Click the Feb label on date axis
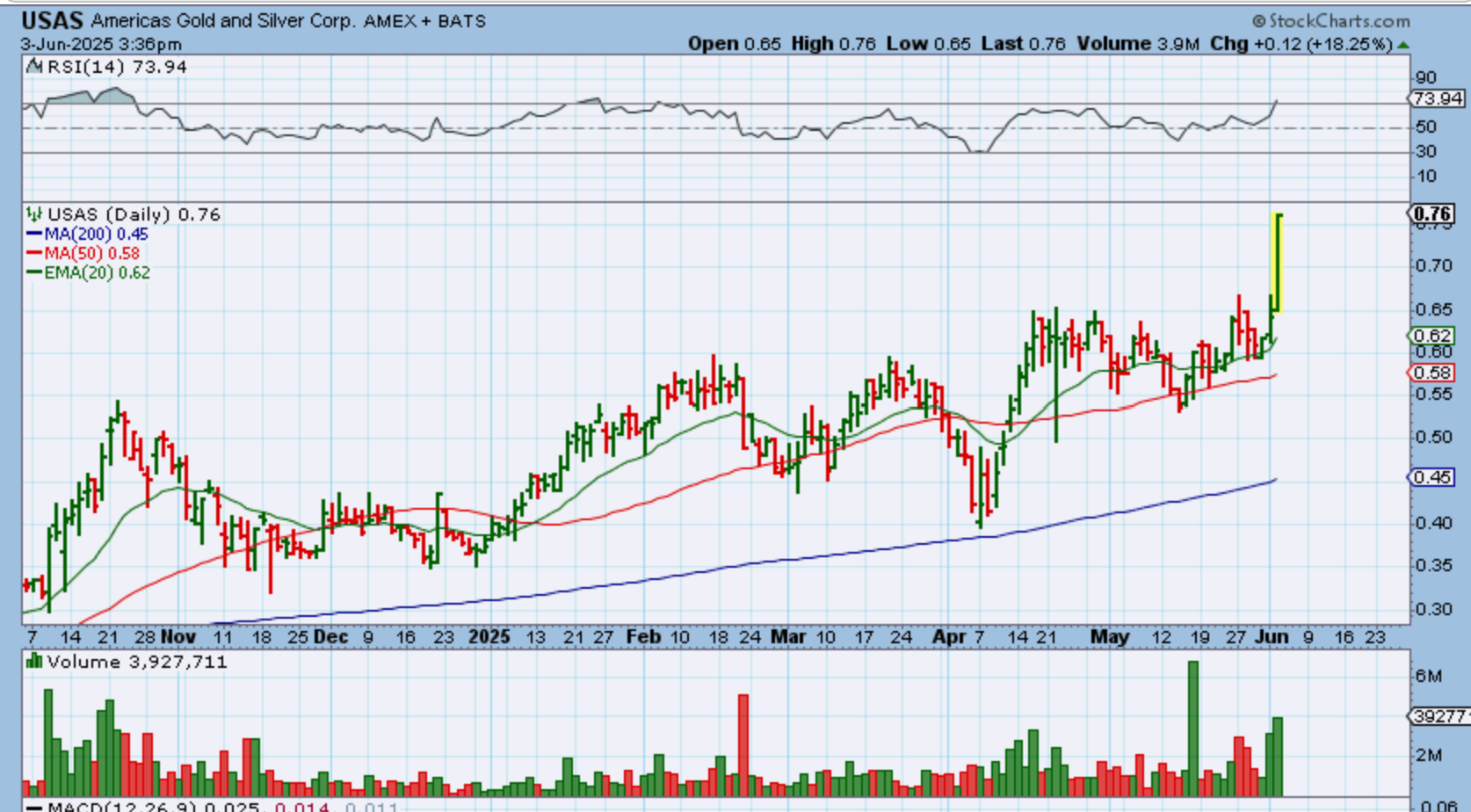Image resolution: width=1471 pixels, height=812 pixels. point(643,636)
